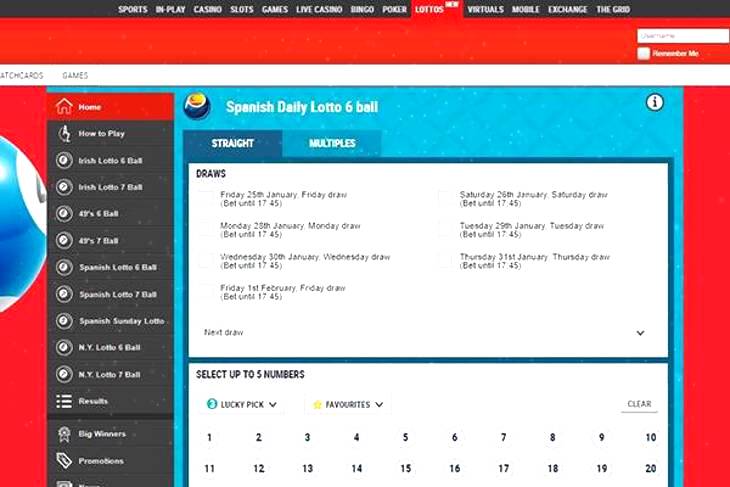Open the Favourites dropdown
730x487 pixels.
coord(348,404)
